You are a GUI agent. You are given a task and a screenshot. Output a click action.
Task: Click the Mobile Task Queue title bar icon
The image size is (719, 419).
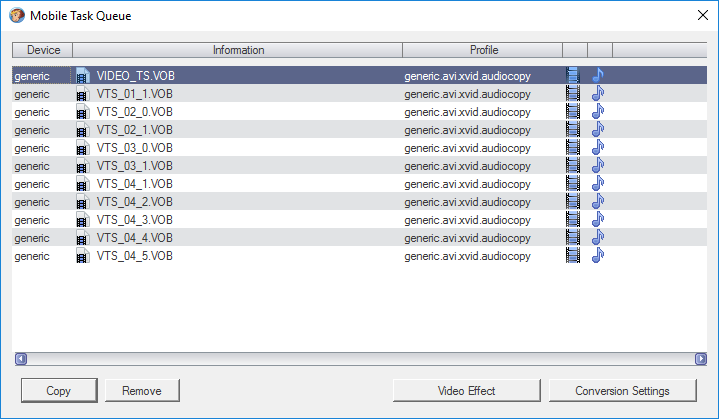16,16
